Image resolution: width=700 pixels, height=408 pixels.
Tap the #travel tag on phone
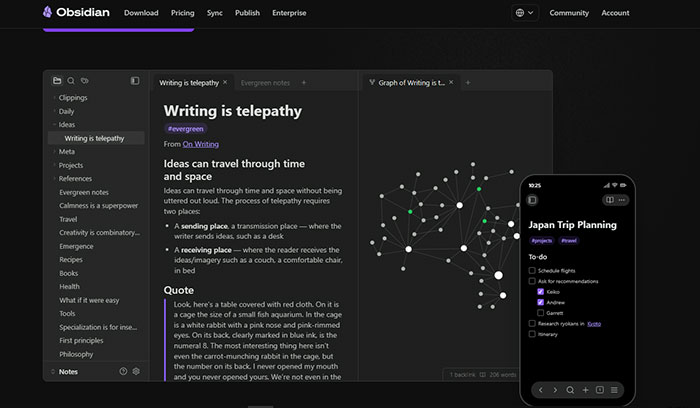pyautogui.click(x=569, y=241)
